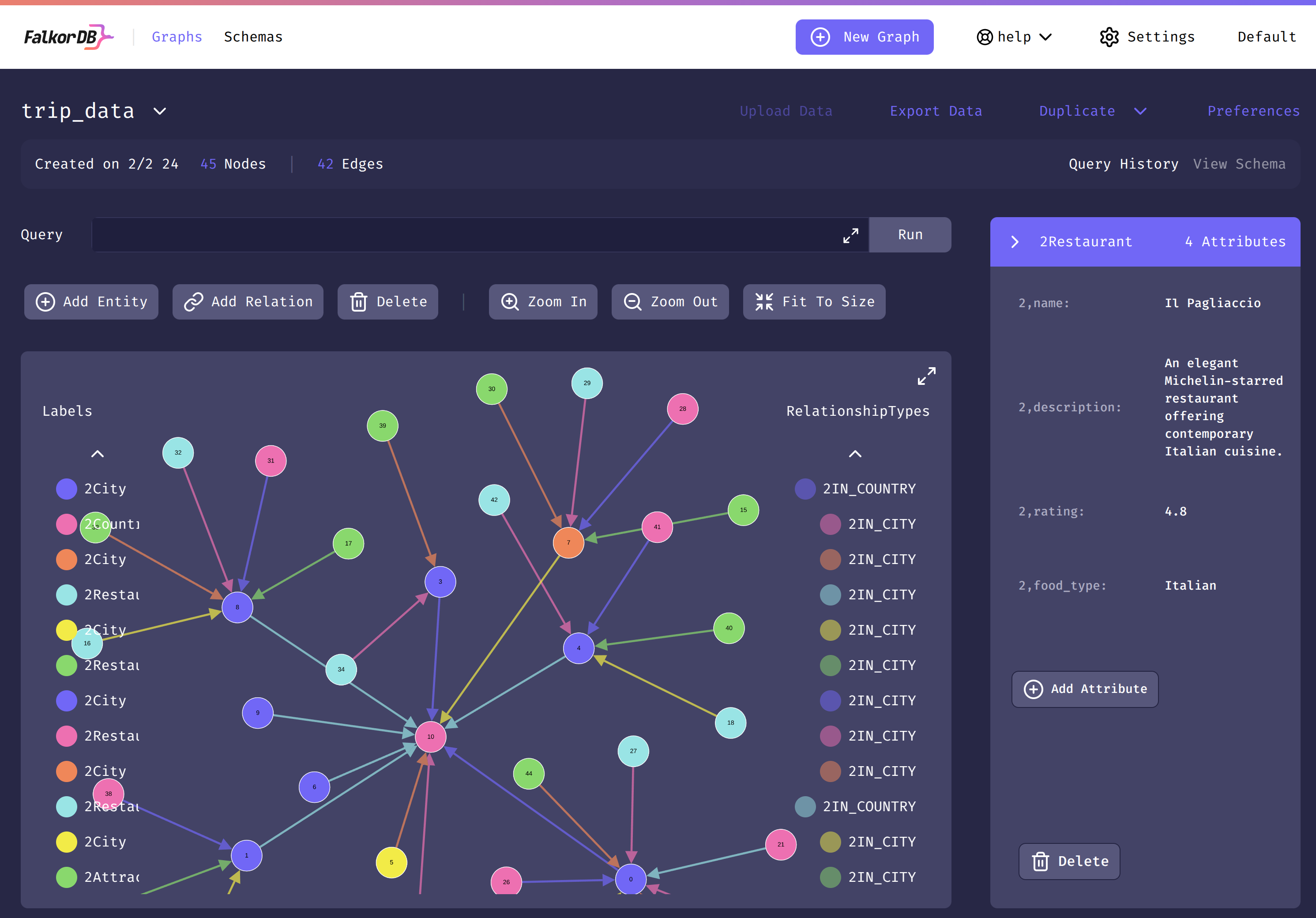This screenshot has height=918, width=1316.
Task: Select graph node 7
Action: (x=568, y=543)
